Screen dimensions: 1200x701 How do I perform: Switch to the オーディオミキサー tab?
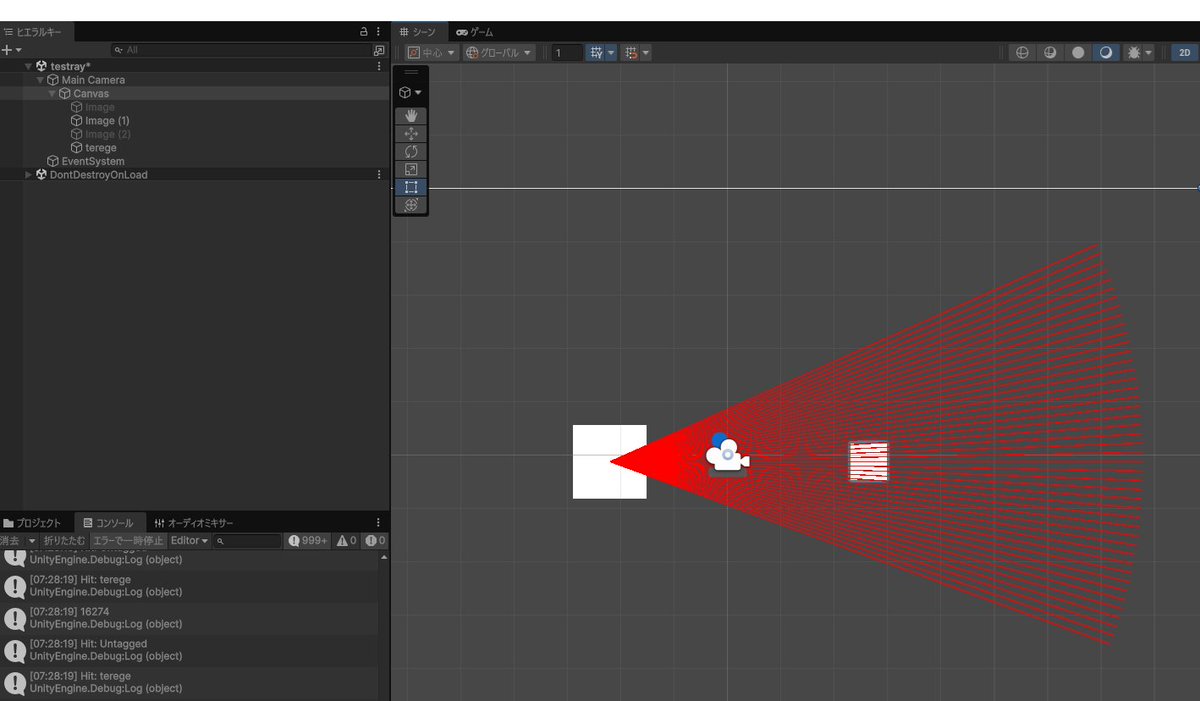coord(195,523)
